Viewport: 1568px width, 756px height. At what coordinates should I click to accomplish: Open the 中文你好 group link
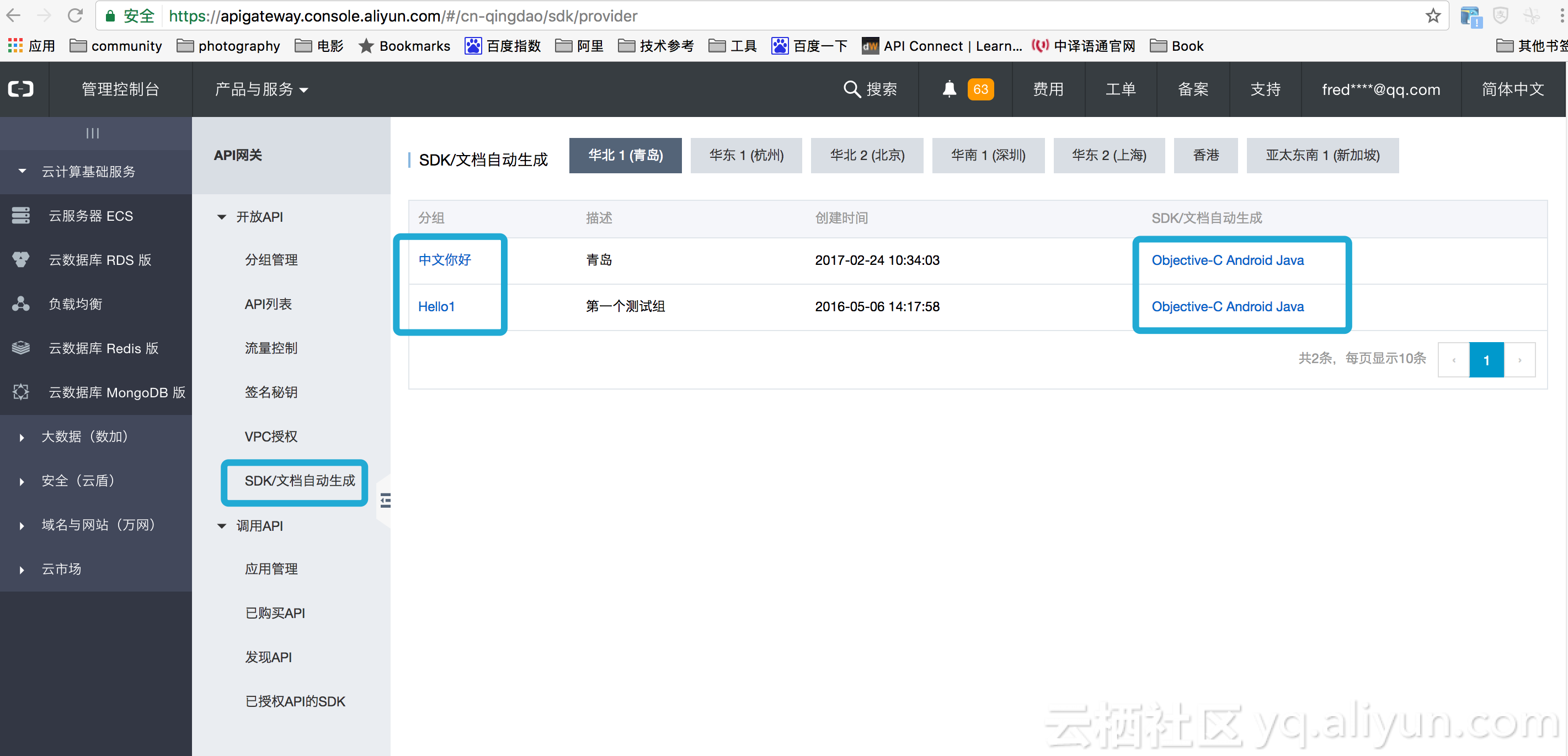click(444, 260)
